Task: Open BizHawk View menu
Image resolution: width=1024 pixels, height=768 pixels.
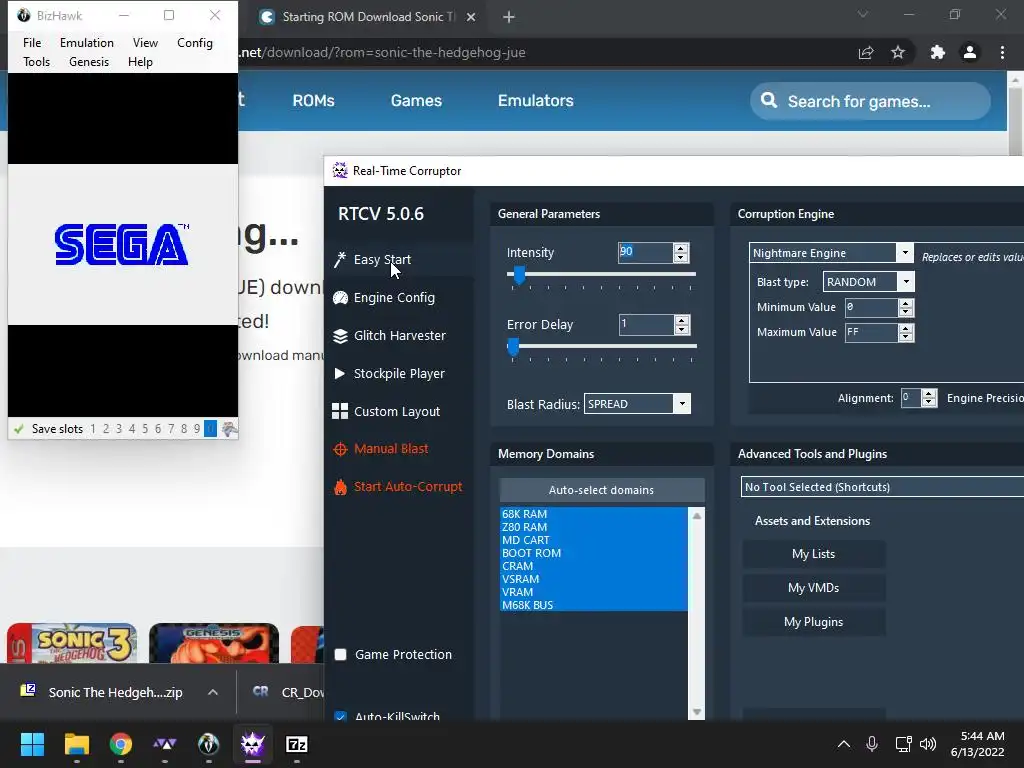Action: pos(145,42)
